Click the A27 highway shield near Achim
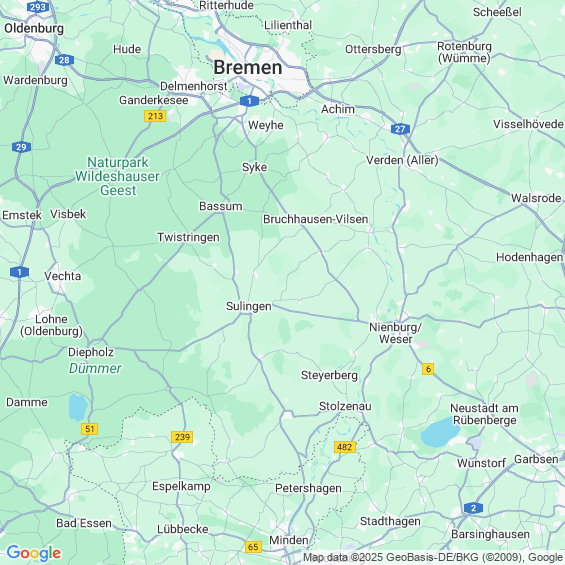The height and width of the screenshot is (565, 565). pos(400,129)
